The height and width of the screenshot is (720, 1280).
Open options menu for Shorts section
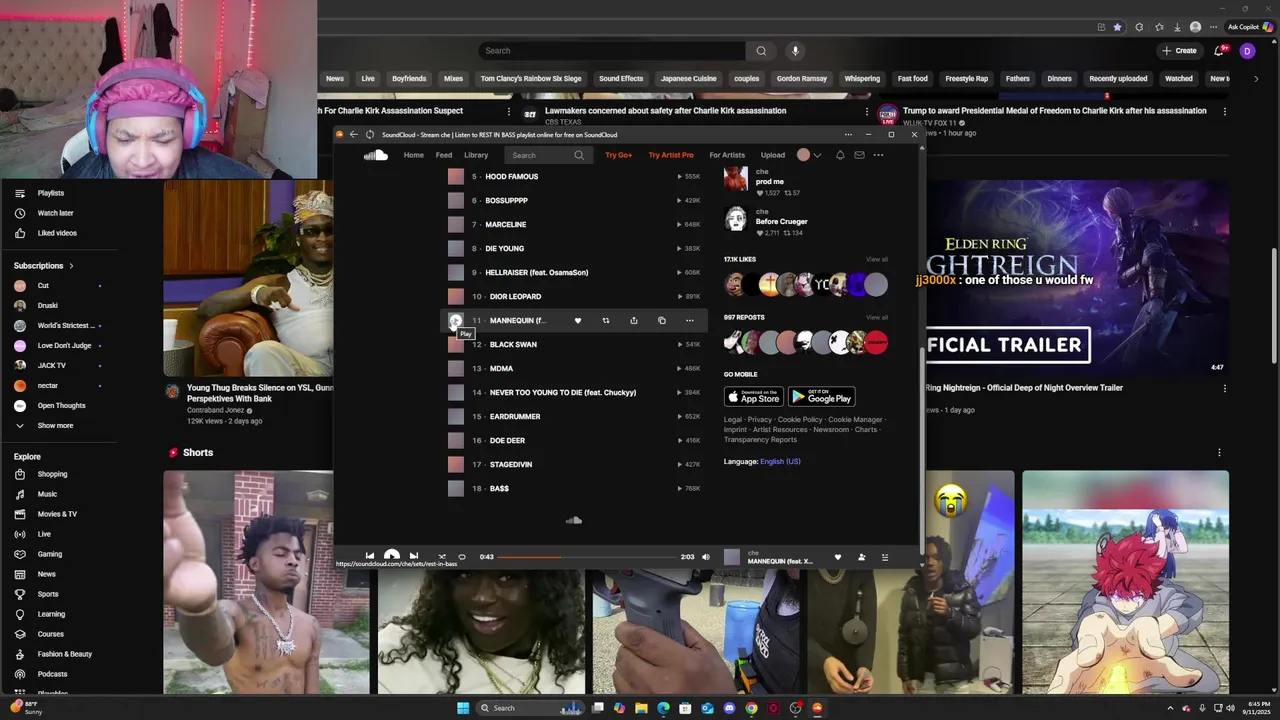(1219, 453)
